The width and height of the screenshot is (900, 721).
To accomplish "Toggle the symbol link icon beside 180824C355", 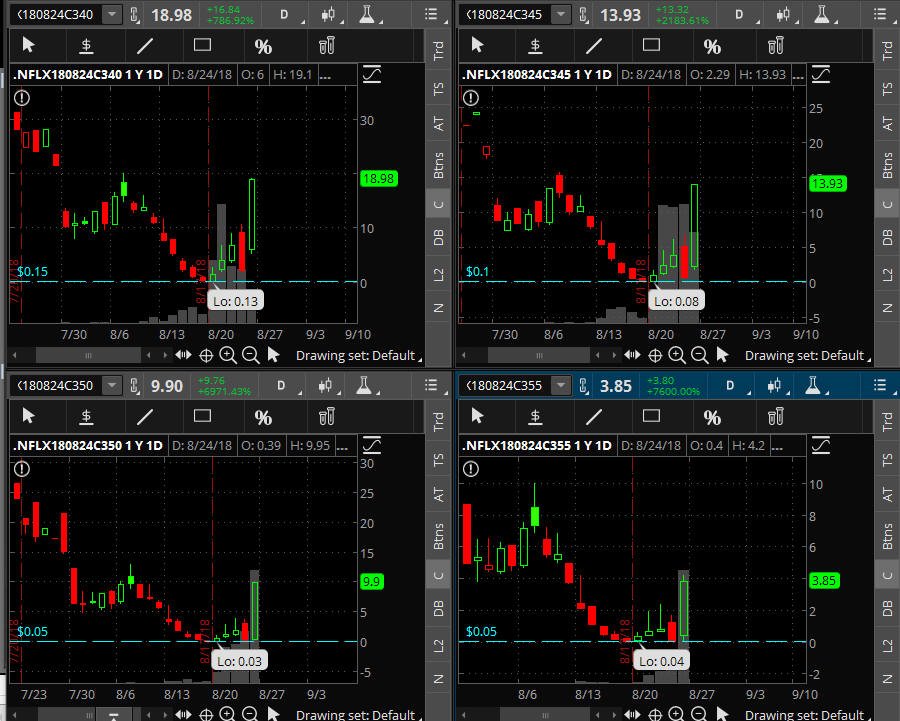I will click(x=583, y=385).
